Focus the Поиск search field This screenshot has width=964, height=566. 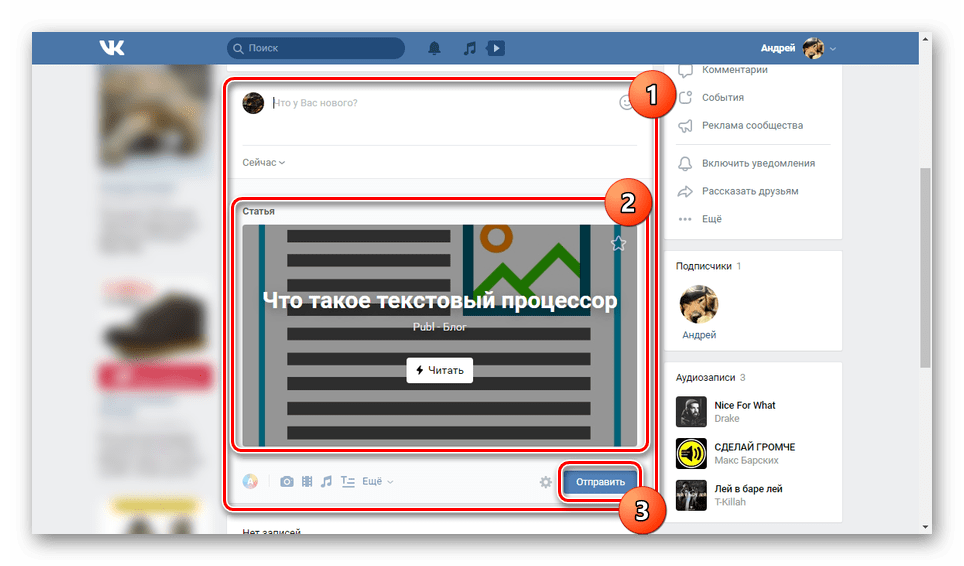pyautogui.click(x=316, y=48)
